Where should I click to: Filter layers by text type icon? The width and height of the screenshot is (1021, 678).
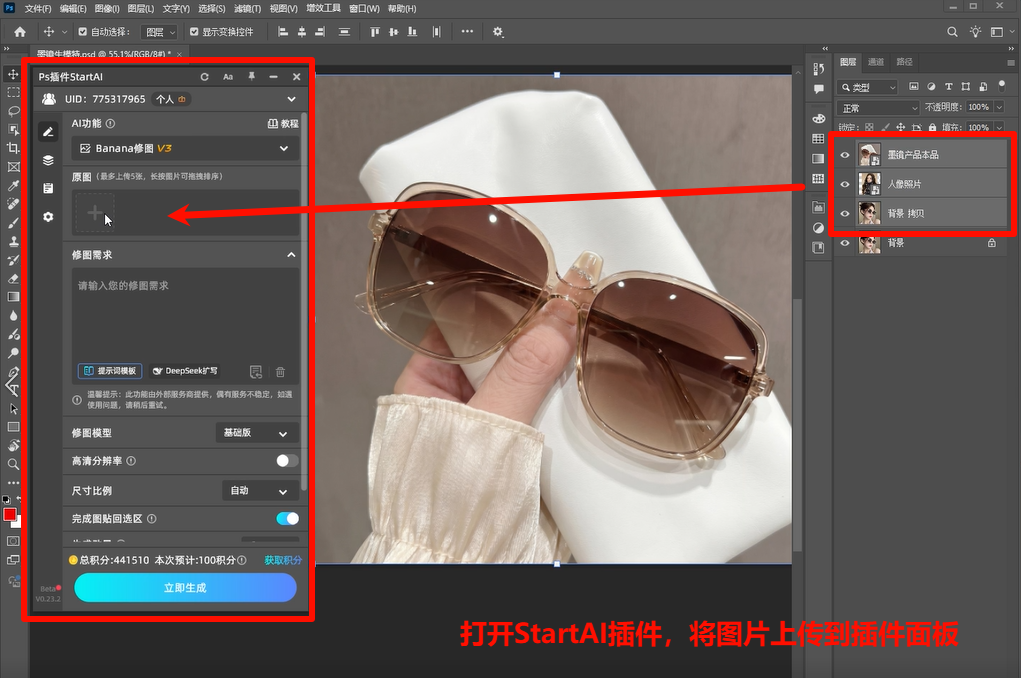(x=949, y=87)
